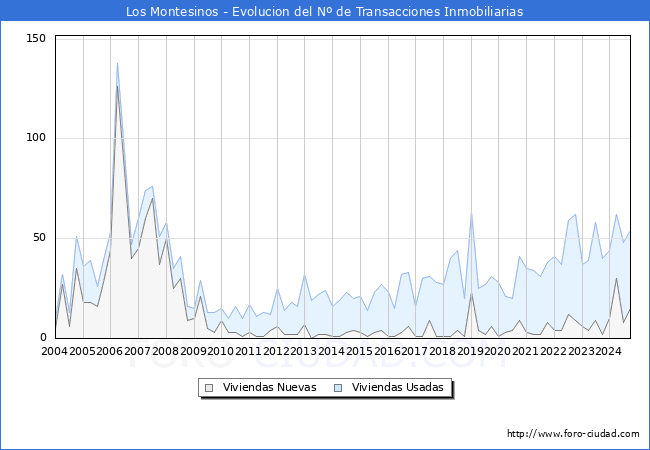650x450 pixels.
Task: Click the 2008 x-axis label
Action: coord(165,351)
